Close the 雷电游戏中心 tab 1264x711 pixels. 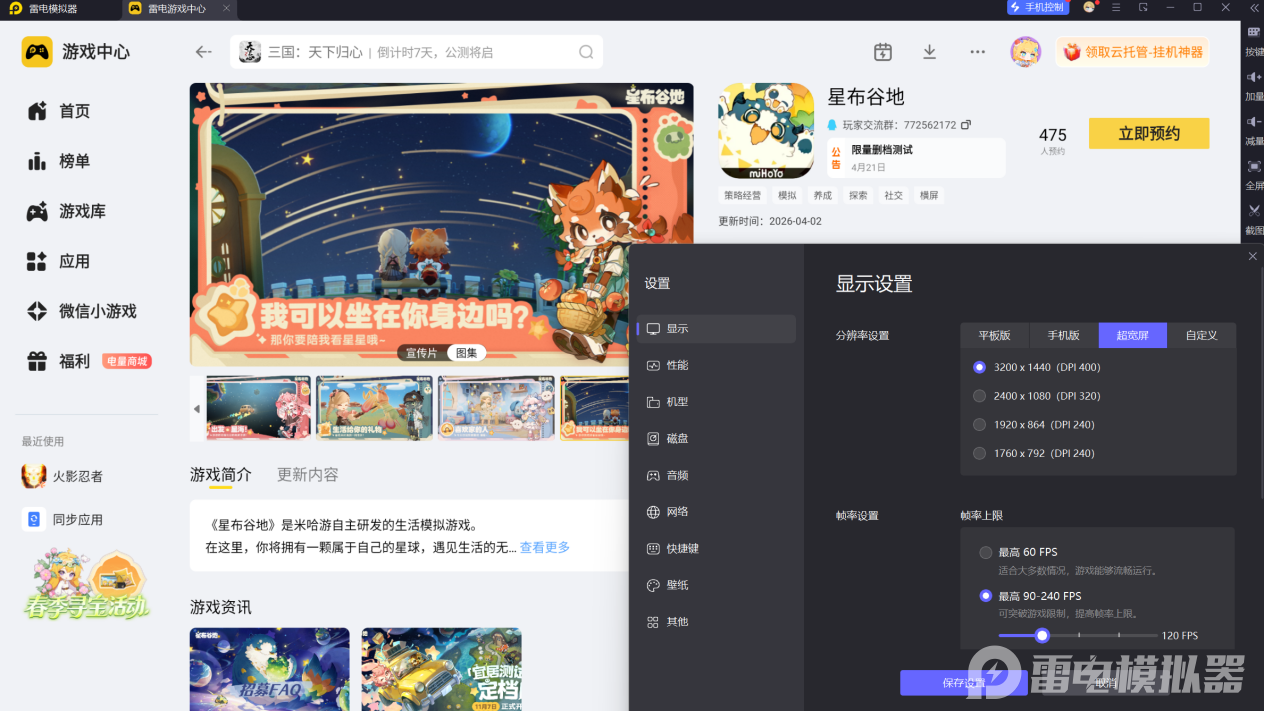[228, 8]
